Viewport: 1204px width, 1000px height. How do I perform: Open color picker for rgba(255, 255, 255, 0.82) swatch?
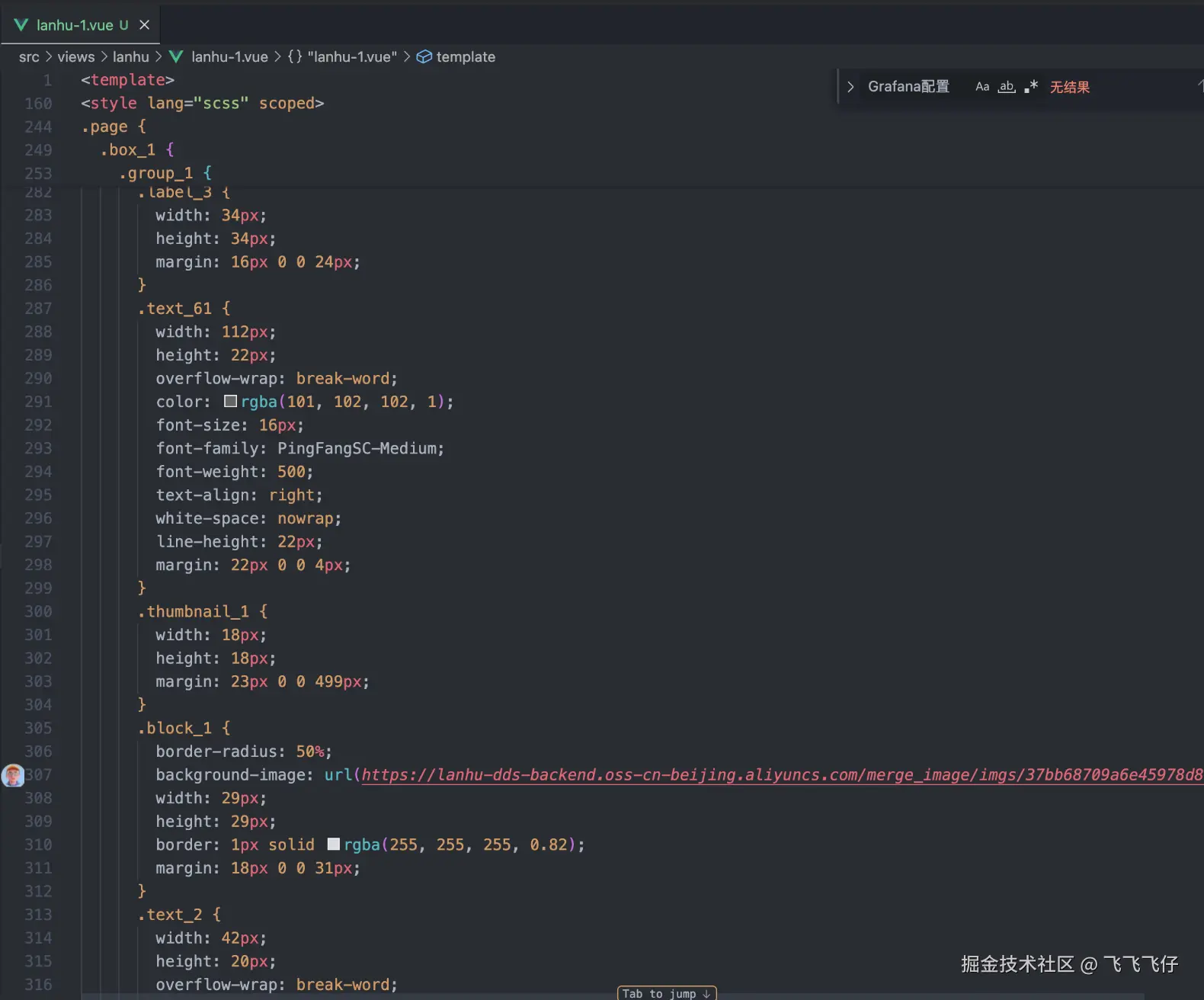pyautogui.click(x=333, y=844)
